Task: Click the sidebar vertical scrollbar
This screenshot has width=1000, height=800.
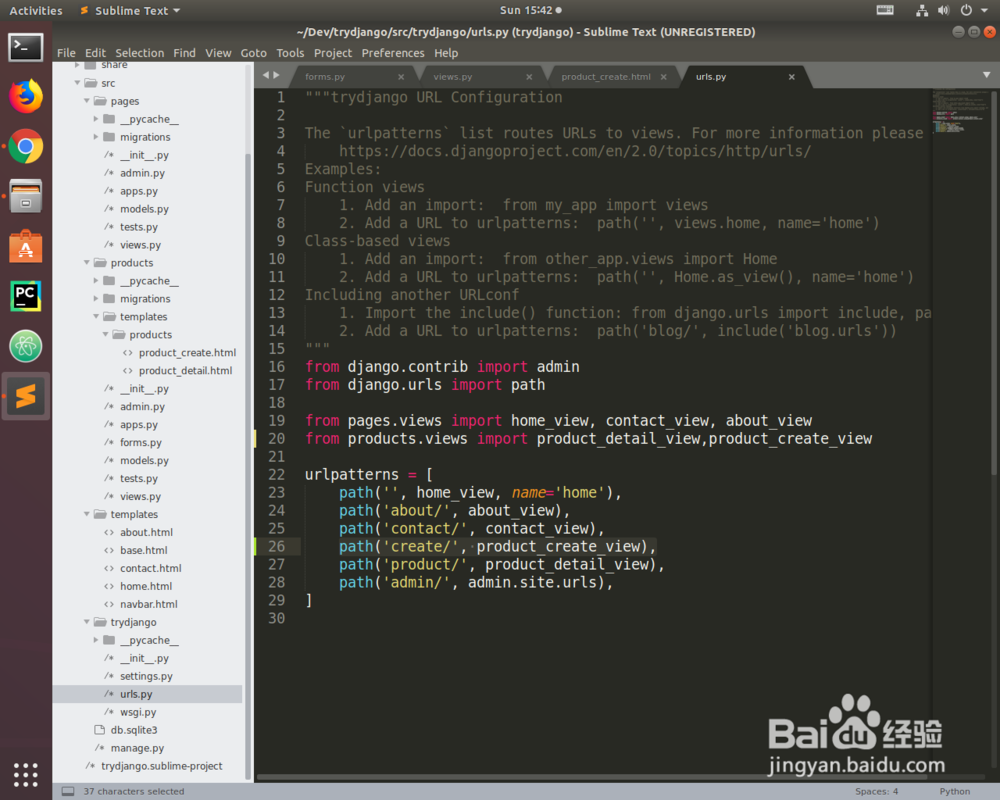Action: click(x=248, y=467)
